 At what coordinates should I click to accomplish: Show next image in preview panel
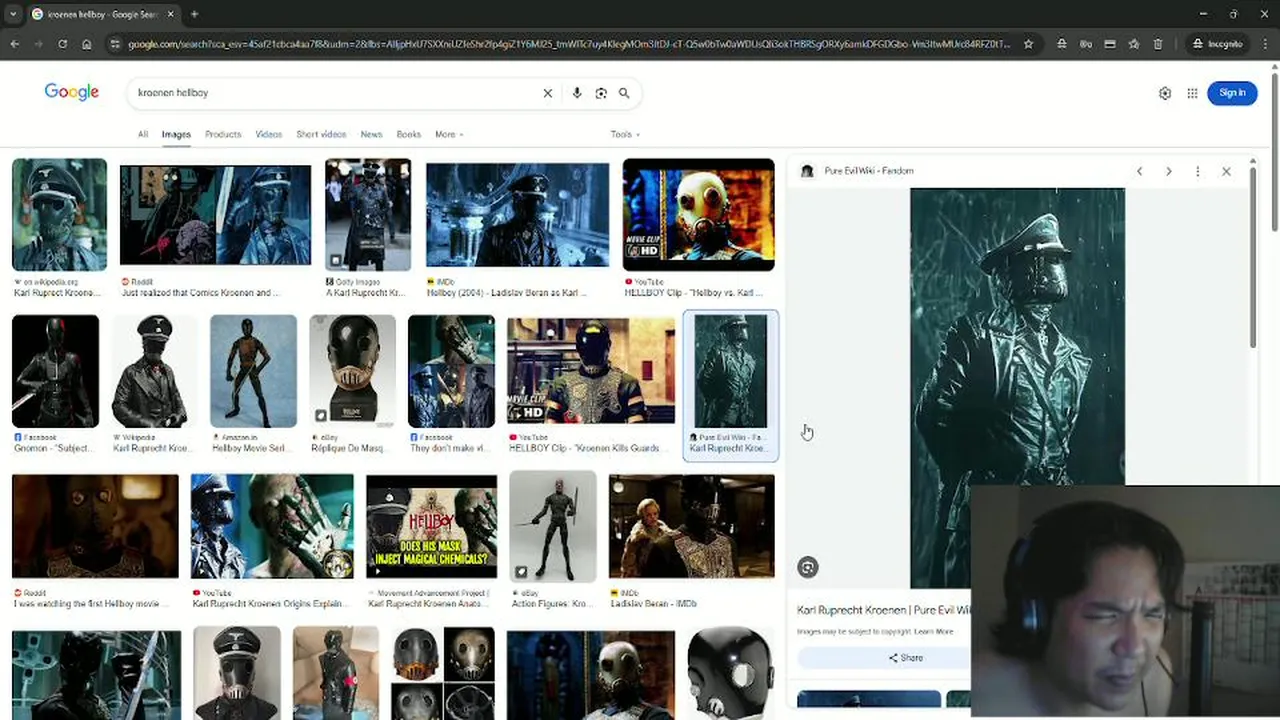(1168, 171)
